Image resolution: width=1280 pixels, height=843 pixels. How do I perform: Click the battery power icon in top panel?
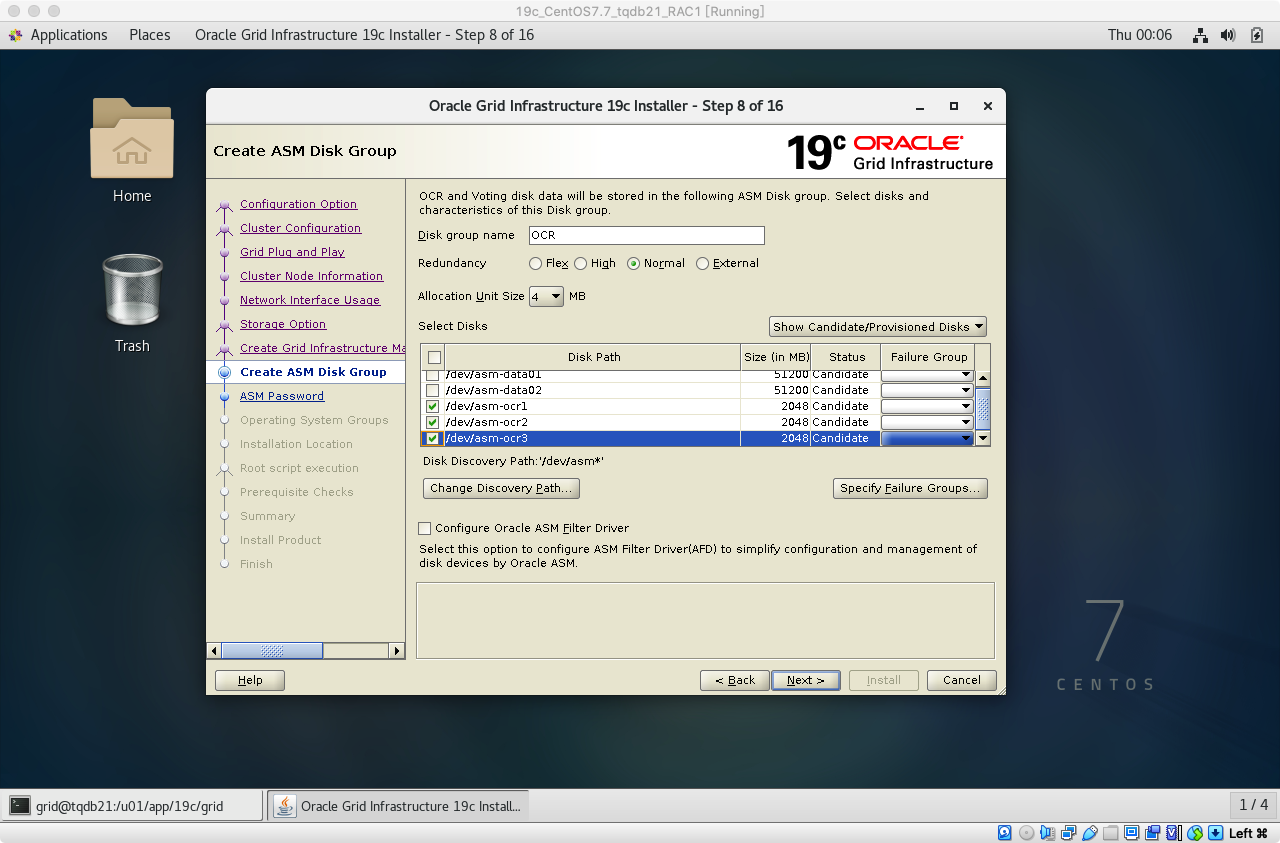pyautogui.click(x=1257, y=35)
